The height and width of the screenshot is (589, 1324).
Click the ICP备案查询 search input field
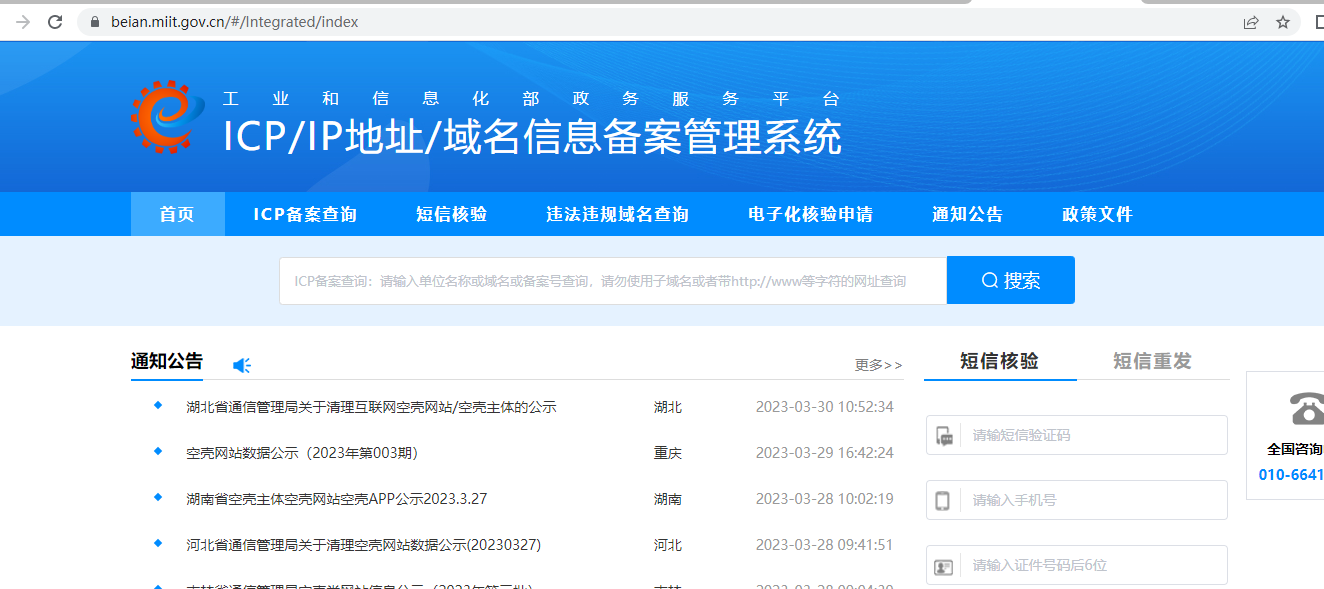click(613, 281)
